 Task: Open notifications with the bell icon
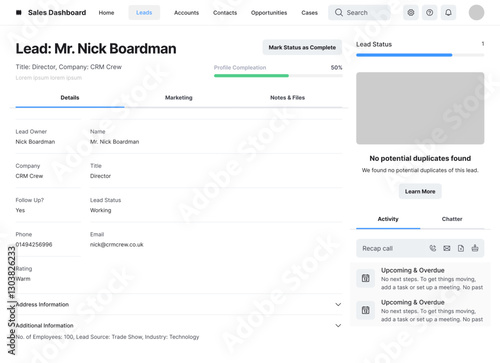(x=448, y=13)
